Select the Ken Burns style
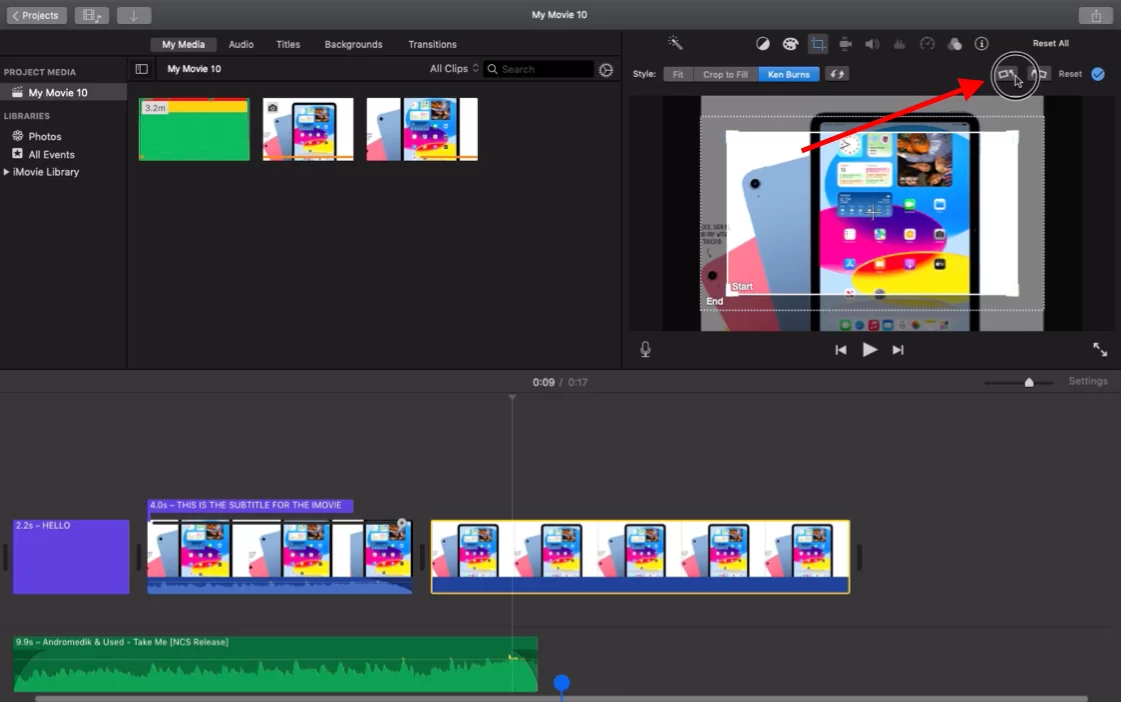Screen dimensions: 1121x702 click(x=789, y=74)
